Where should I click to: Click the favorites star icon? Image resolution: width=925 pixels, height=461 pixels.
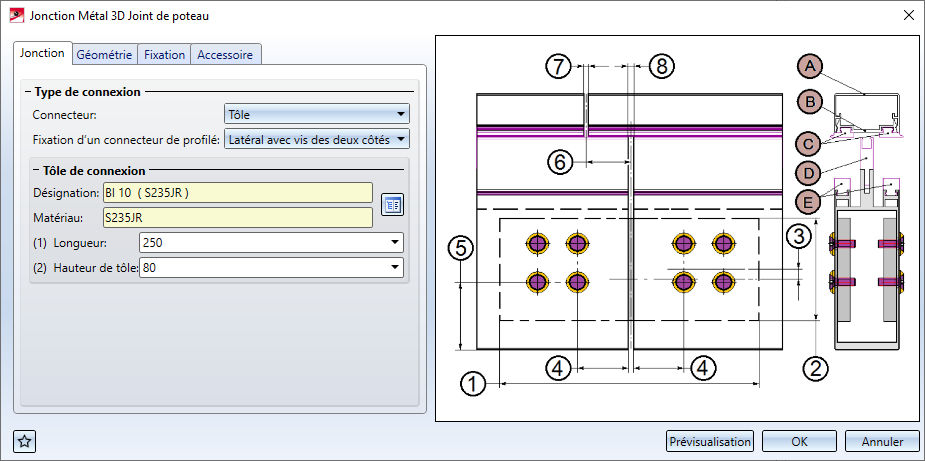click(25, 441)
